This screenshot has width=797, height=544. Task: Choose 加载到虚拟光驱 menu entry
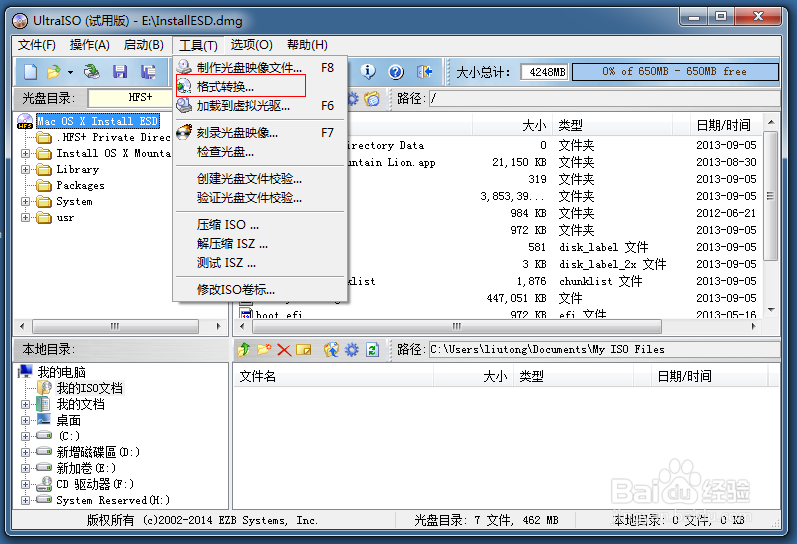(x=260, y=106)
